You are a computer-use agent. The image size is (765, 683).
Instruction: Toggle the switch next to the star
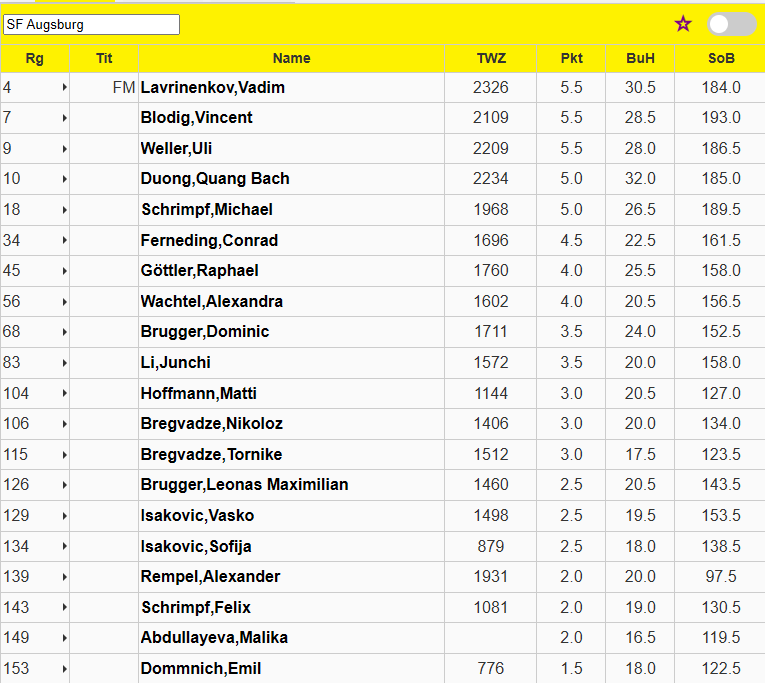[731, 24]
